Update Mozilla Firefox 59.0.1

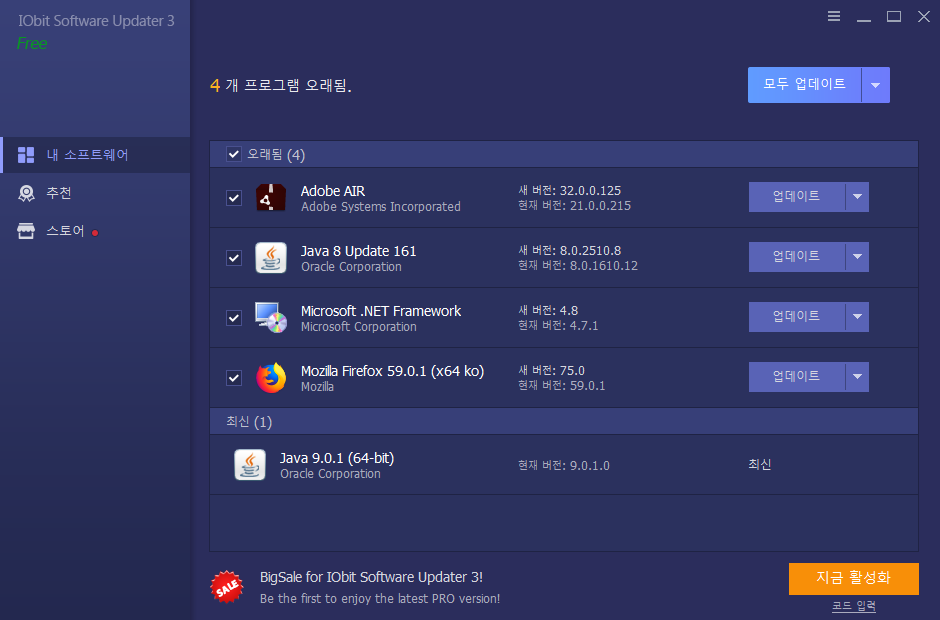tap(797, 377)
